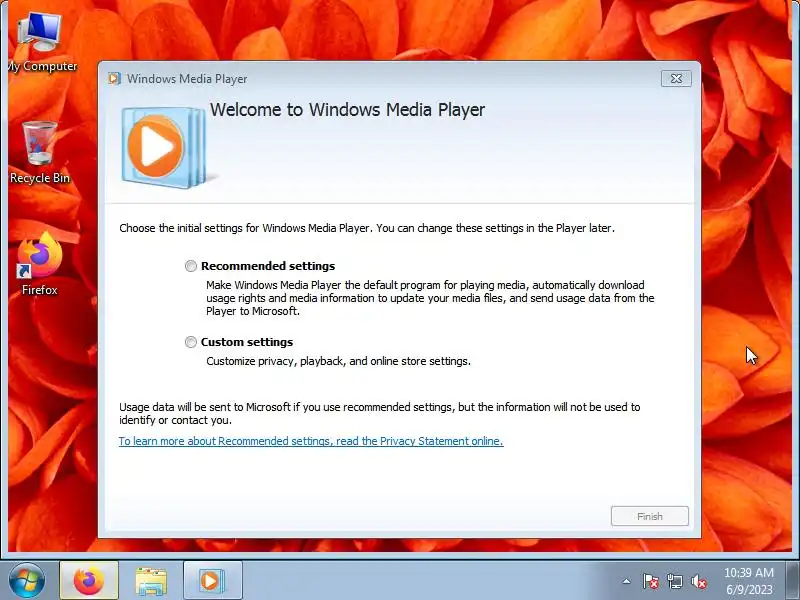Screen dimensions: 800x600
Task: Click the Show desktop strip
Action: point(792,581)
